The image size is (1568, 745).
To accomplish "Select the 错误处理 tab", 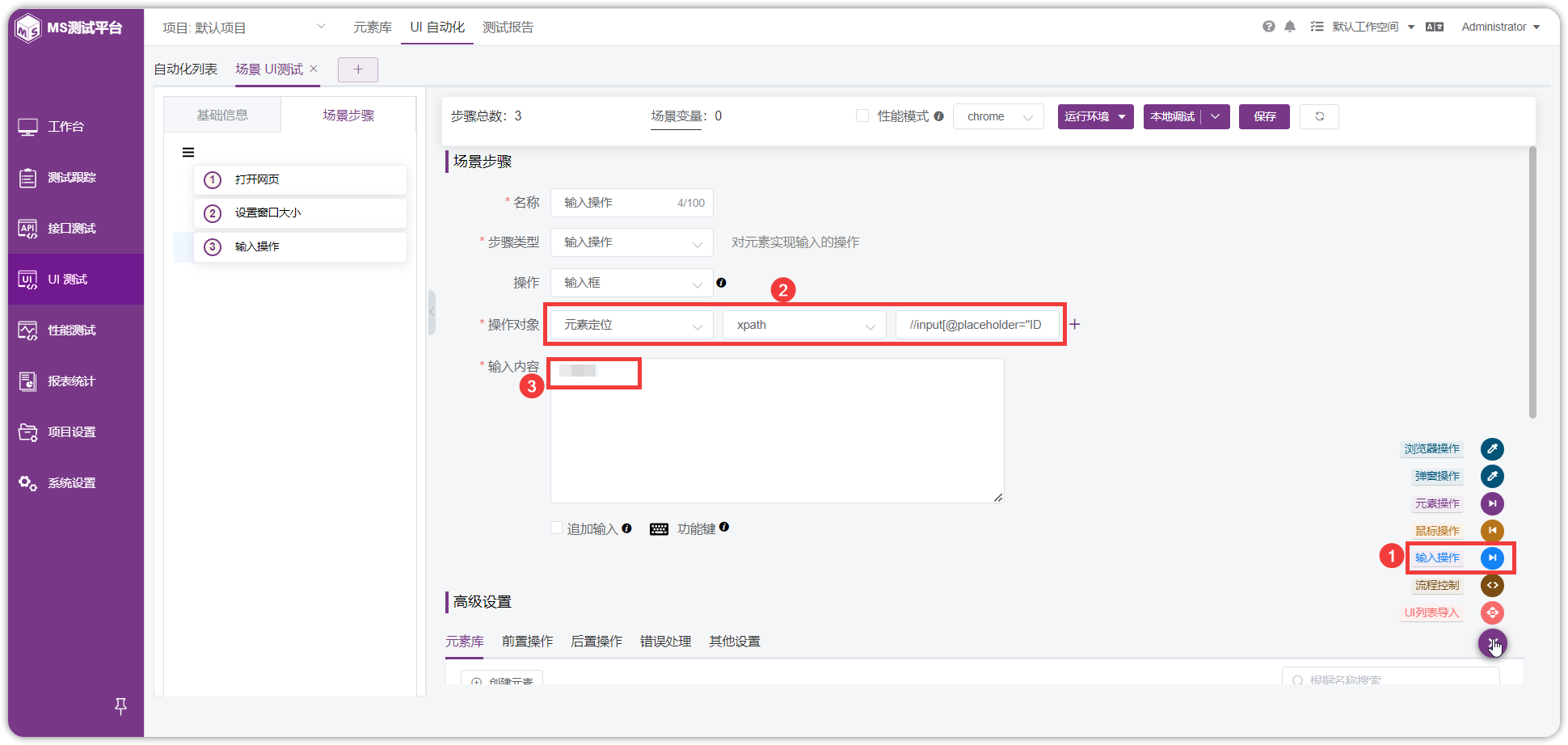I will (x=665, y=641).
